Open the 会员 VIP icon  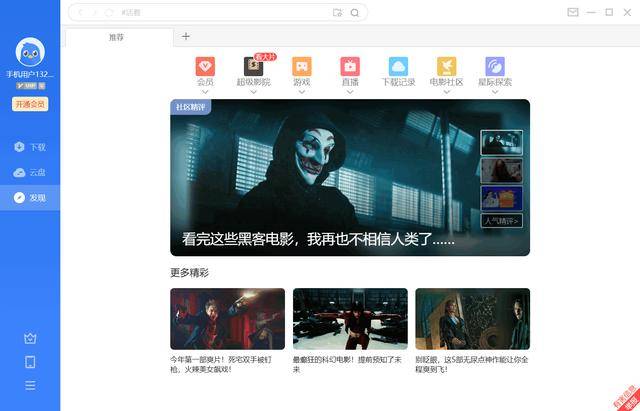[x=205, y=67]
